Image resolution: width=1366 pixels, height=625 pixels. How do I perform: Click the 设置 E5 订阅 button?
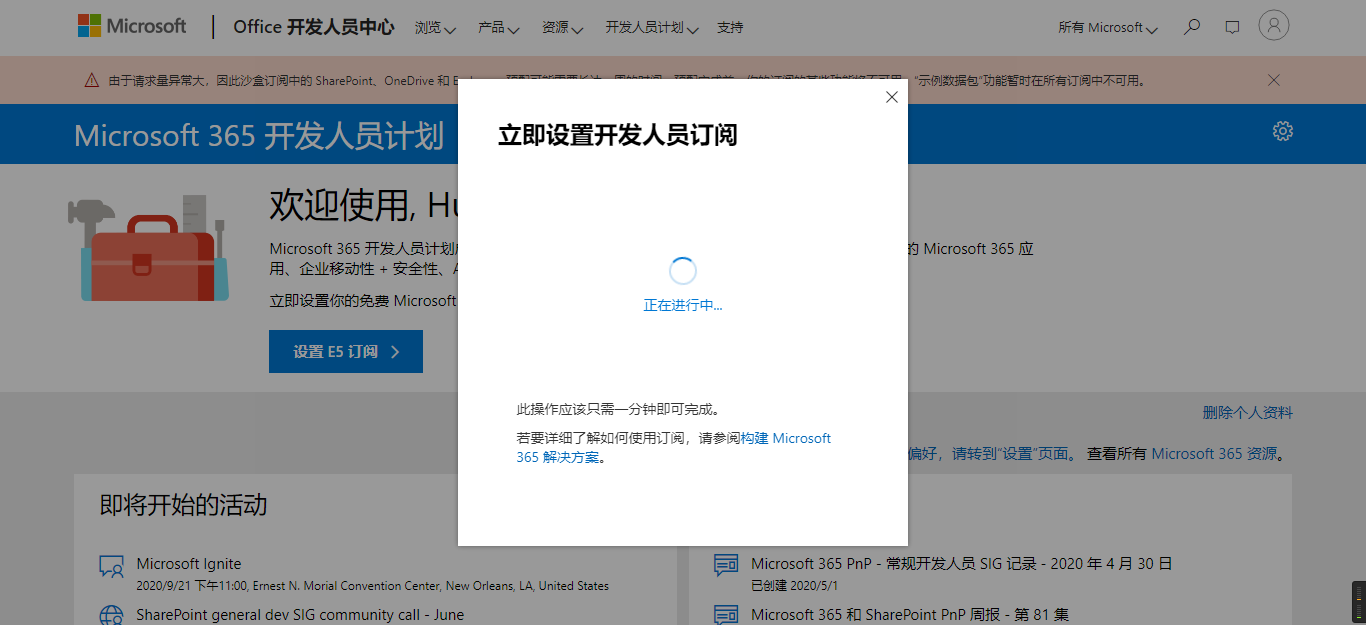tap(346, 352)
